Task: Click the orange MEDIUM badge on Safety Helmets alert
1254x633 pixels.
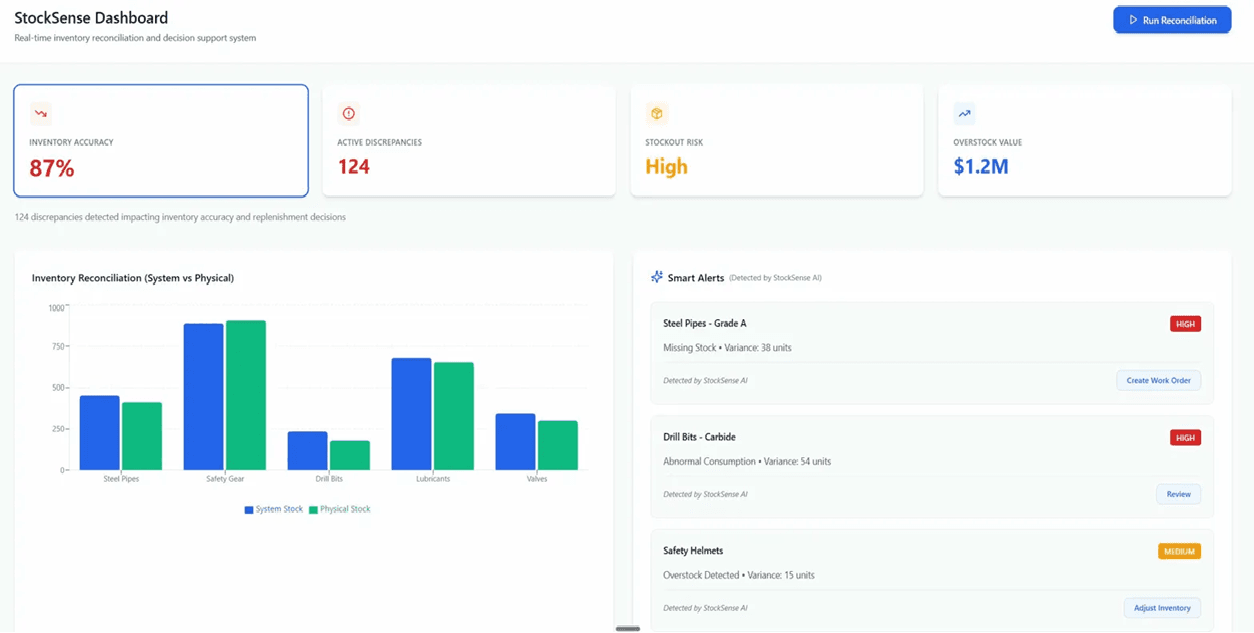Action: [x=1181, y=550]
